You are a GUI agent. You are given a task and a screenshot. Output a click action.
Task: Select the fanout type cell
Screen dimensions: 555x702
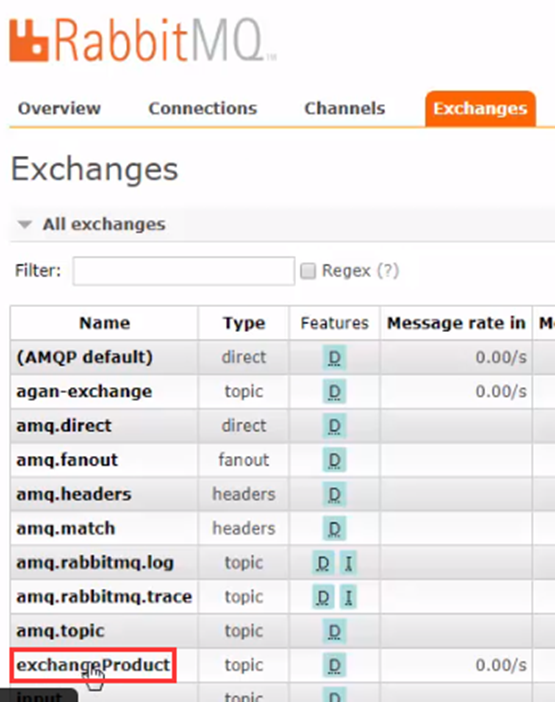244,460
